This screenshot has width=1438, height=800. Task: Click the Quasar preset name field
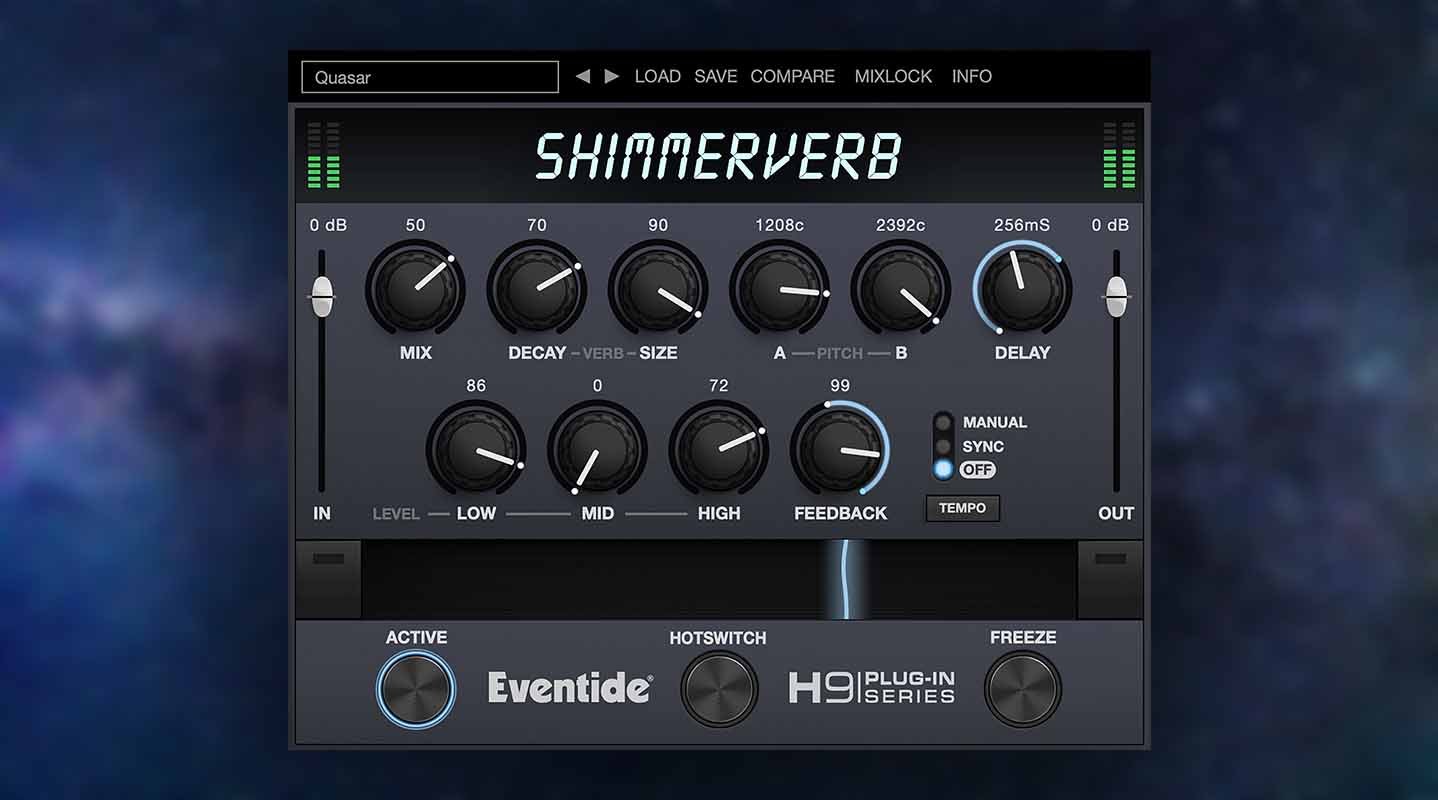tap(430, 76)
